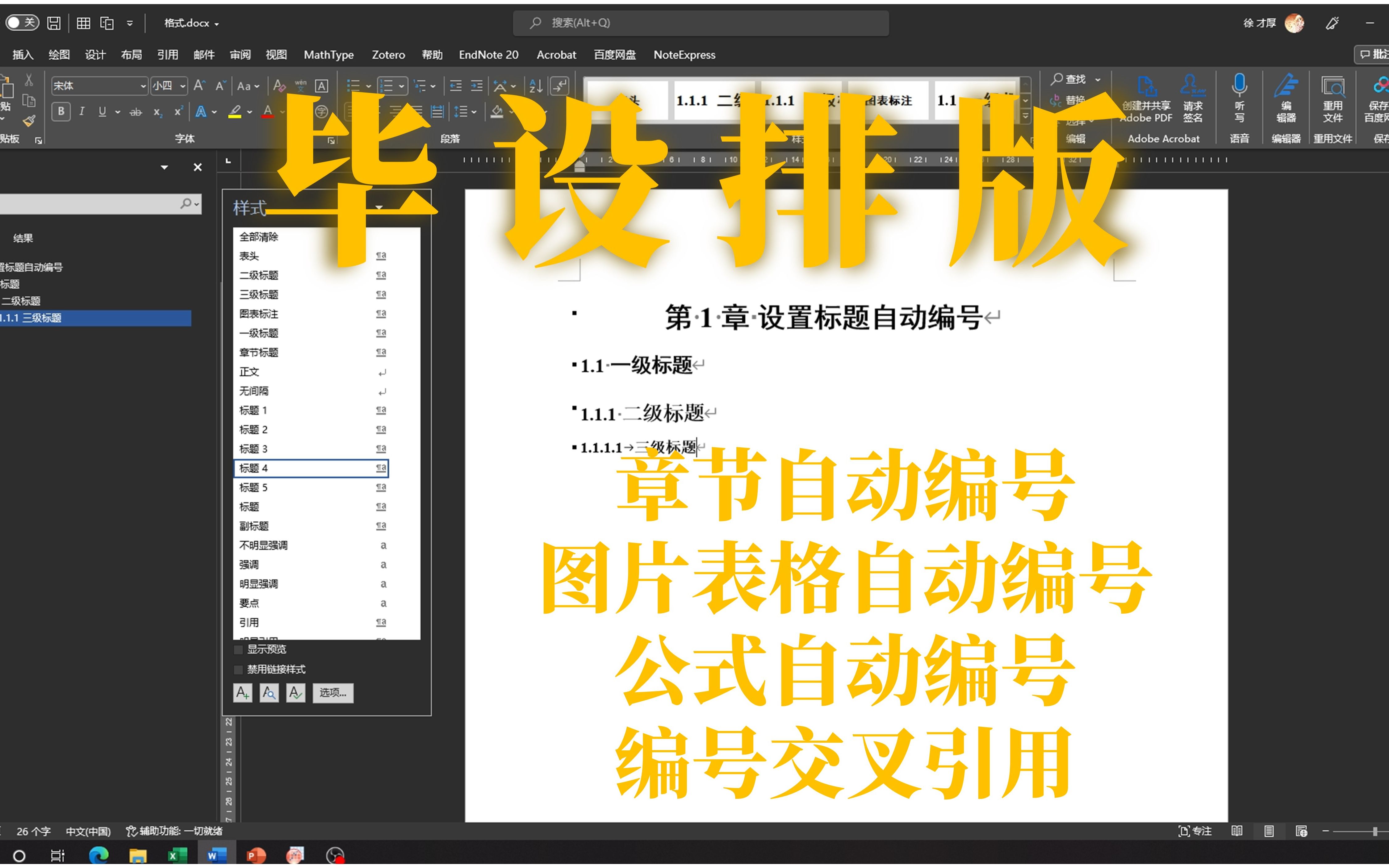
Task: Open the EndNote 20 tab
Action: [x=489, y=55]
